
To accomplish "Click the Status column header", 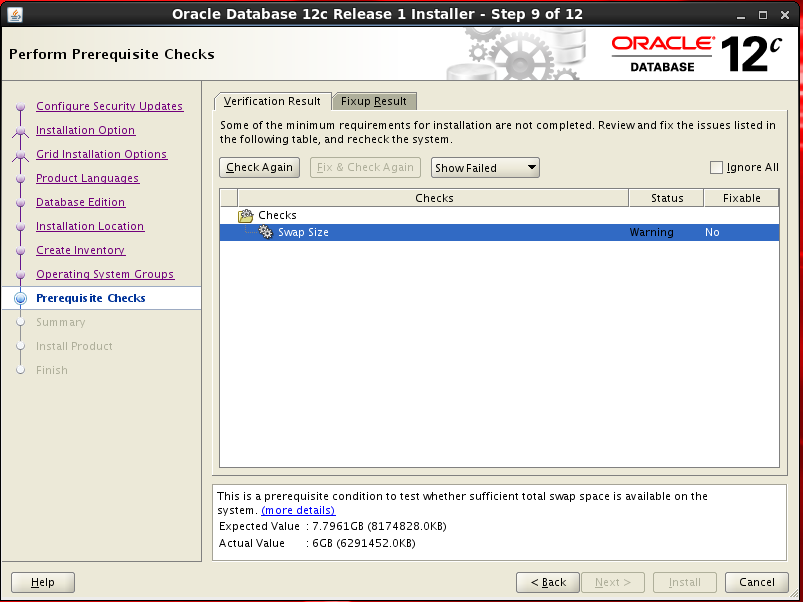I will pos(666,198).
